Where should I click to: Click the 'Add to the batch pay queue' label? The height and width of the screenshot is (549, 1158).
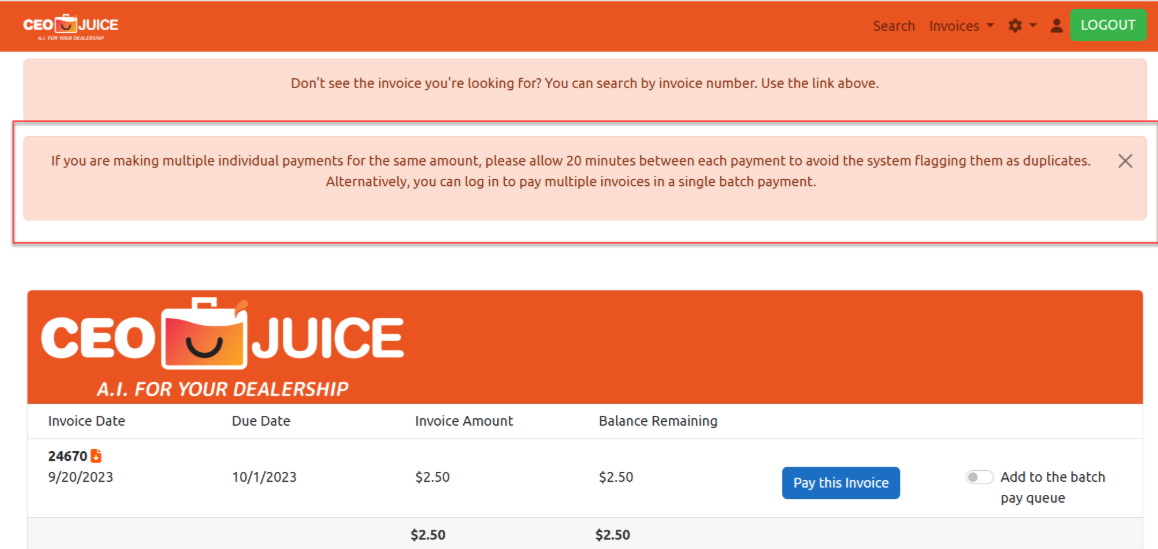click(1053, 488)
